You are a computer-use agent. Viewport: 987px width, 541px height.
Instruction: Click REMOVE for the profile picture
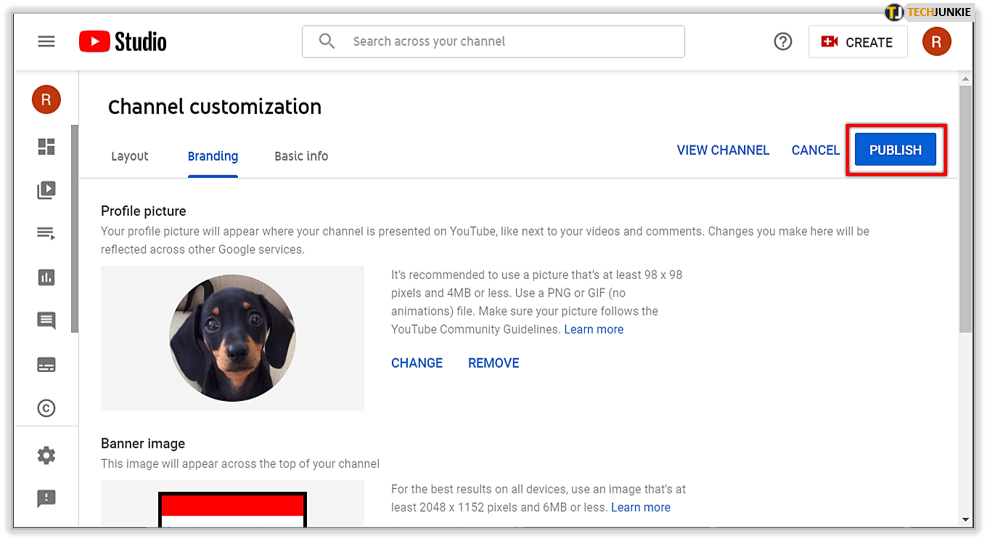(494, 363)
